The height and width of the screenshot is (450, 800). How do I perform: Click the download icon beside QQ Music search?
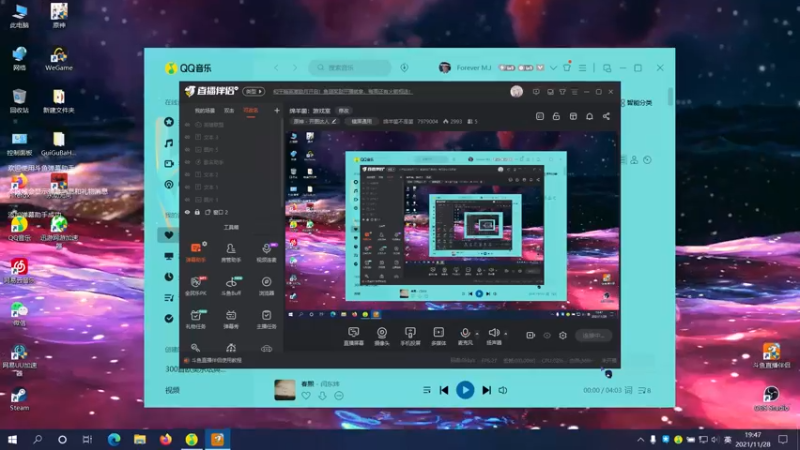coord(404,67)
